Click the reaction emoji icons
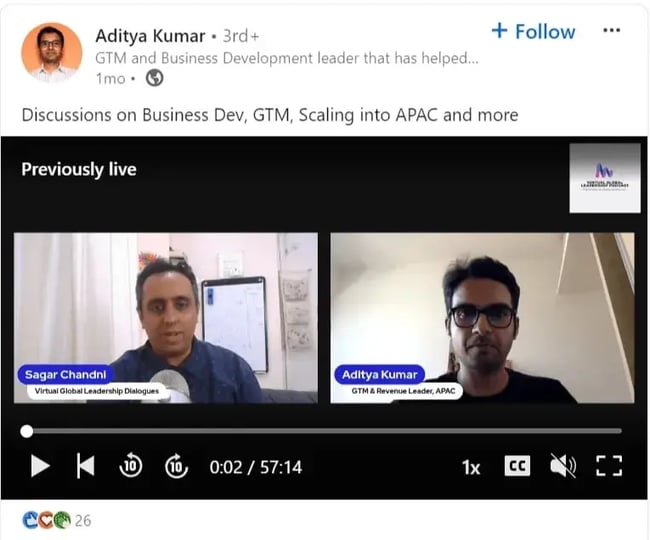The height and width of the screenshot is (540, 650). [x=46, y=520]
